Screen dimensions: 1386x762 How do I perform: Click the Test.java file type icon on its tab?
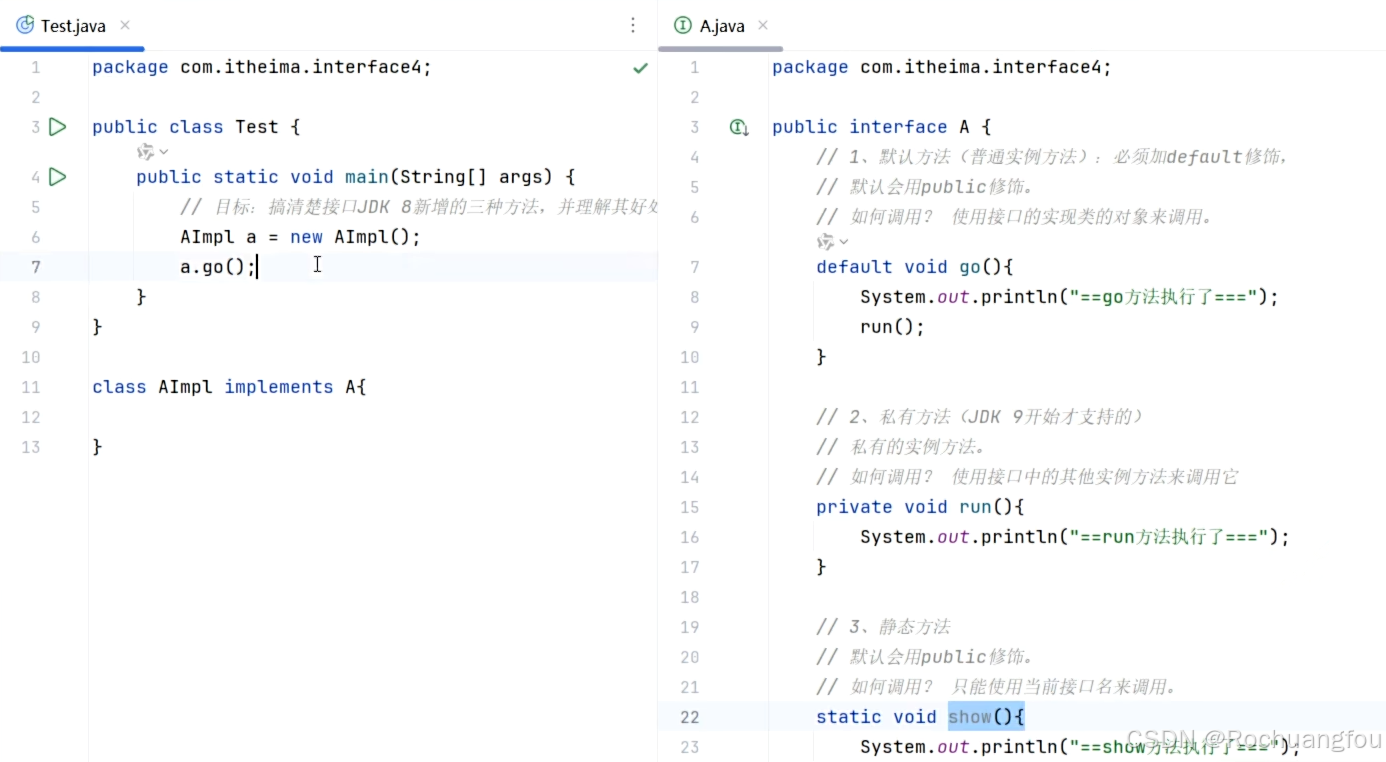coord(25,25)
